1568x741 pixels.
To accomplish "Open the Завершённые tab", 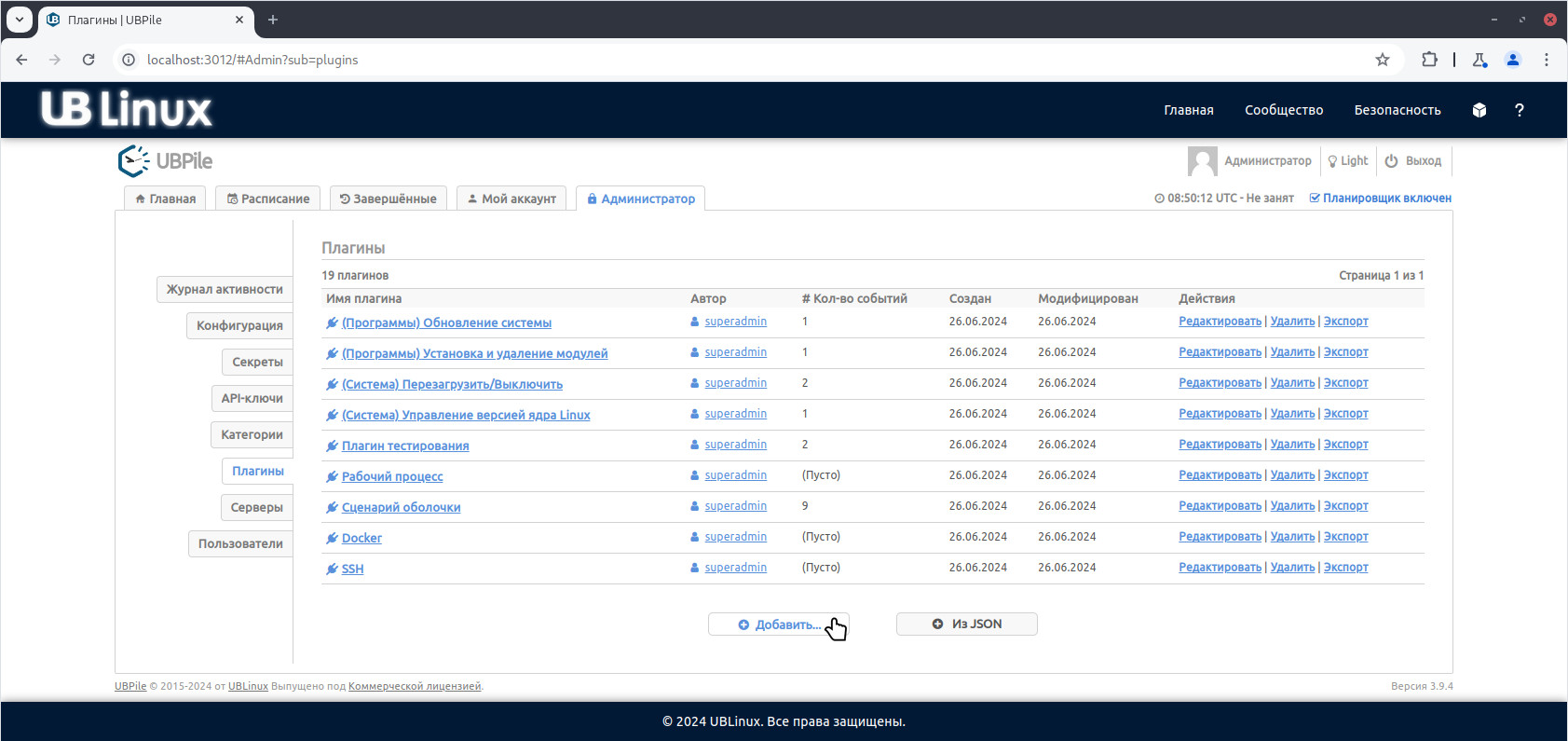I will point(388,199).
